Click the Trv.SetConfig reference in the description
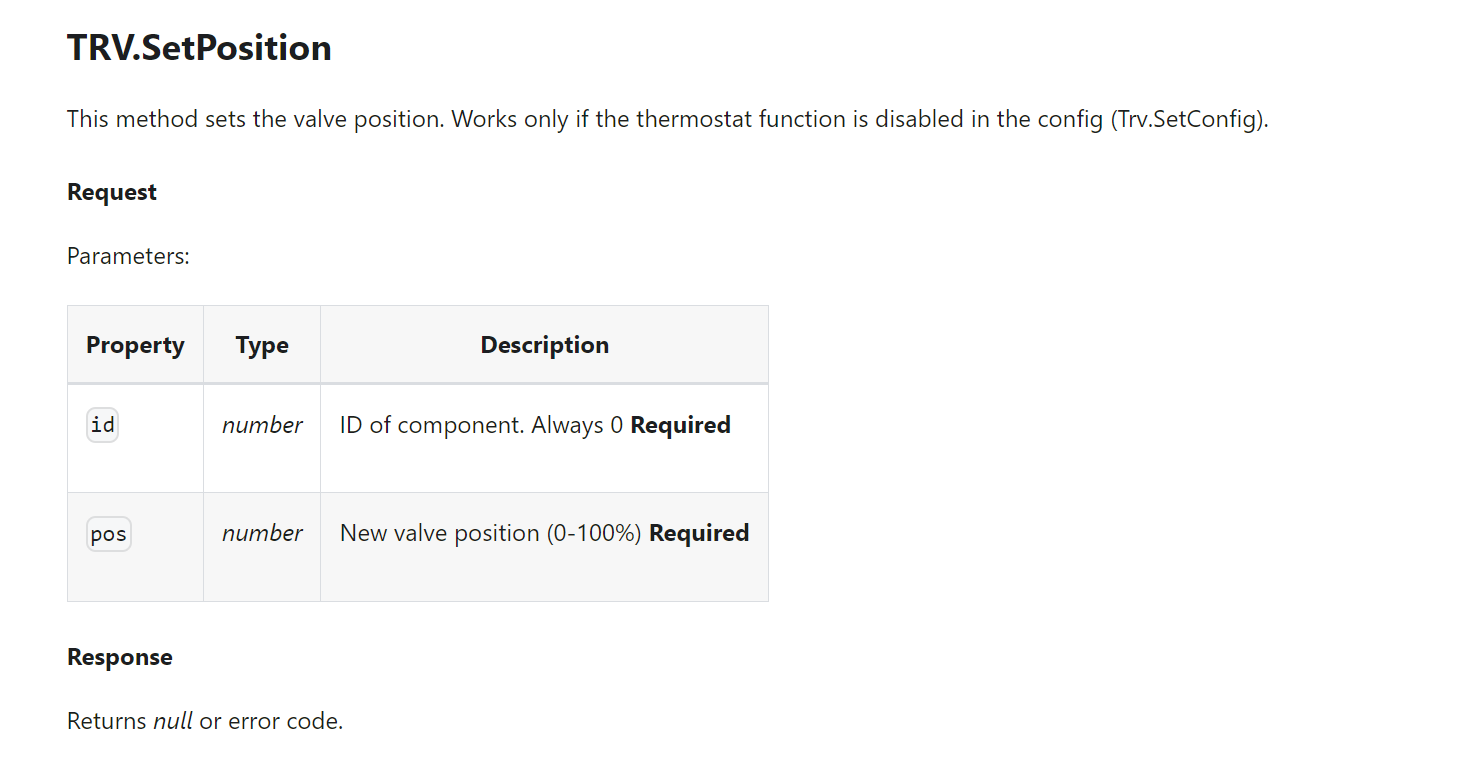Screen dimensions: 1468x765 coord(1187,119)
